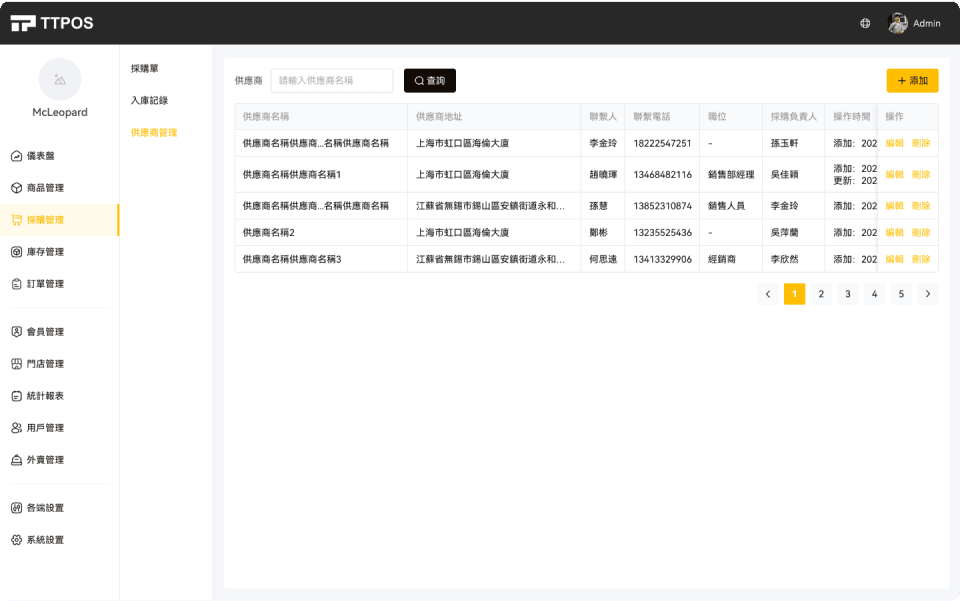
Task: Open the Admin user avatar
Action: click(898, 23)
